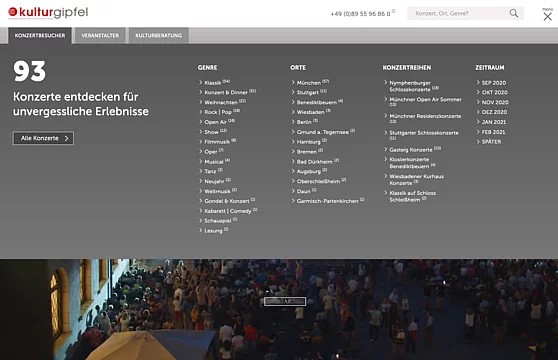Select the Lesung genre
The width and height of the screenshot is (558, 360).
(x=214, y=231)
